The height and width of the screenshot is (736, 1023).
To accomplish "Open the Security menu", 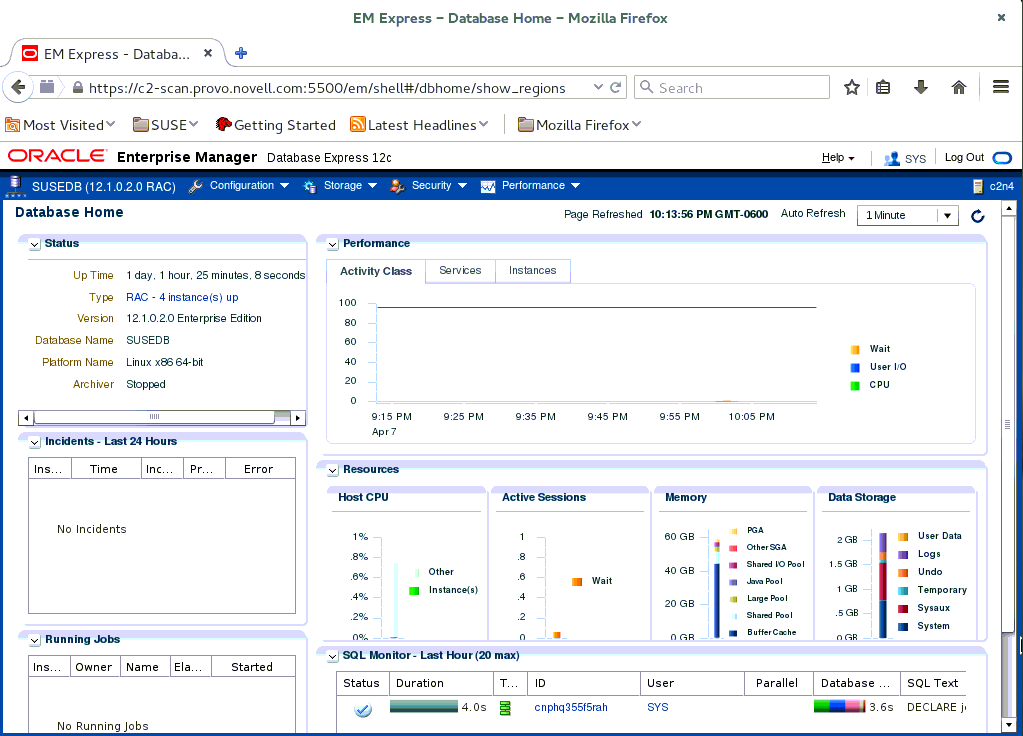I will (x=439, y=186).
